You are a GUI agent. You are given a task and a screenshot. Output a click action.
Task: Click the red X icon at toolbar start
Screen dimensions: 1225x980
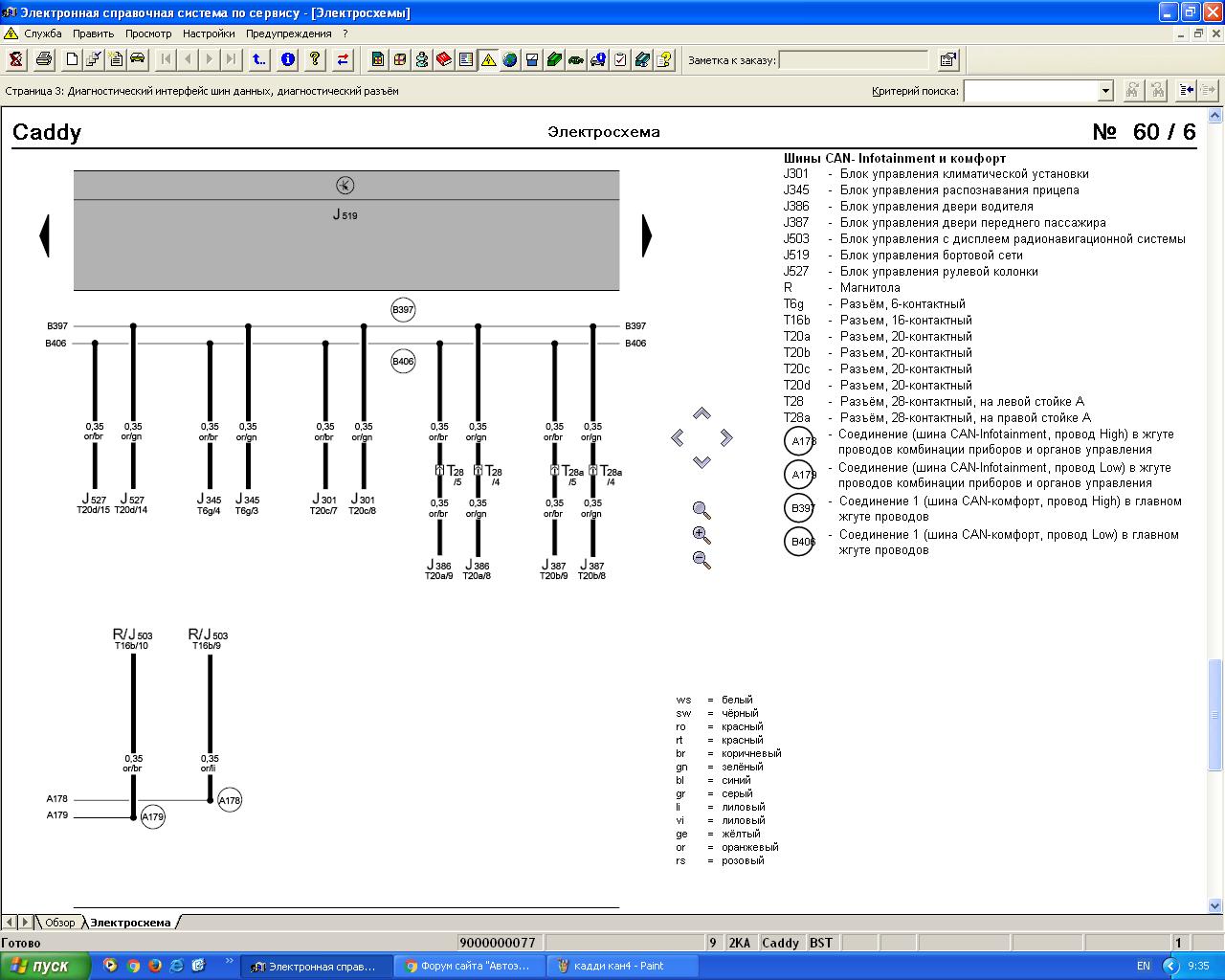[x=17, y=59]
